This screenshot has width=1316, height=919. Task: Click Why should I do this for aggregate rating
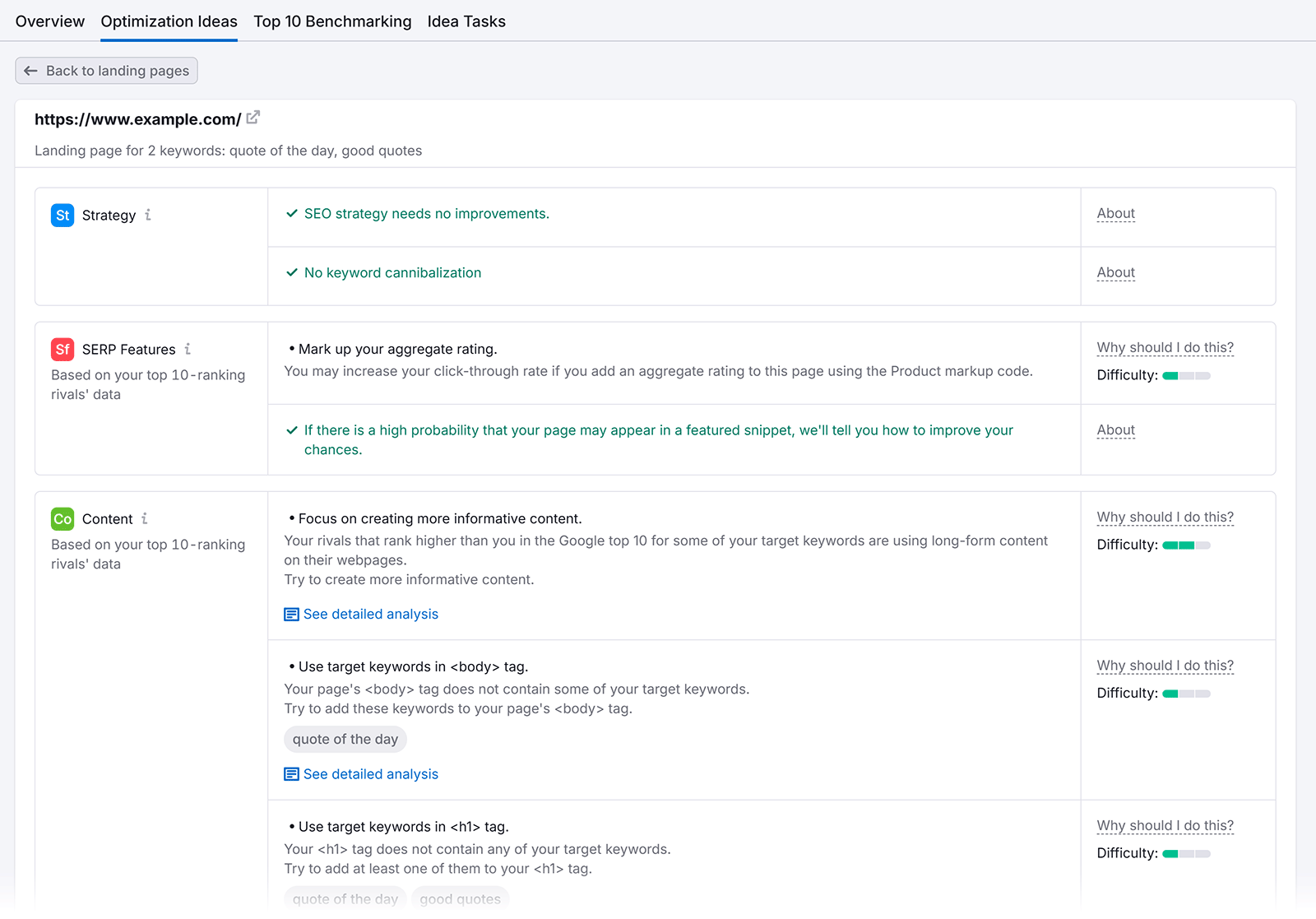(1165, 347)
